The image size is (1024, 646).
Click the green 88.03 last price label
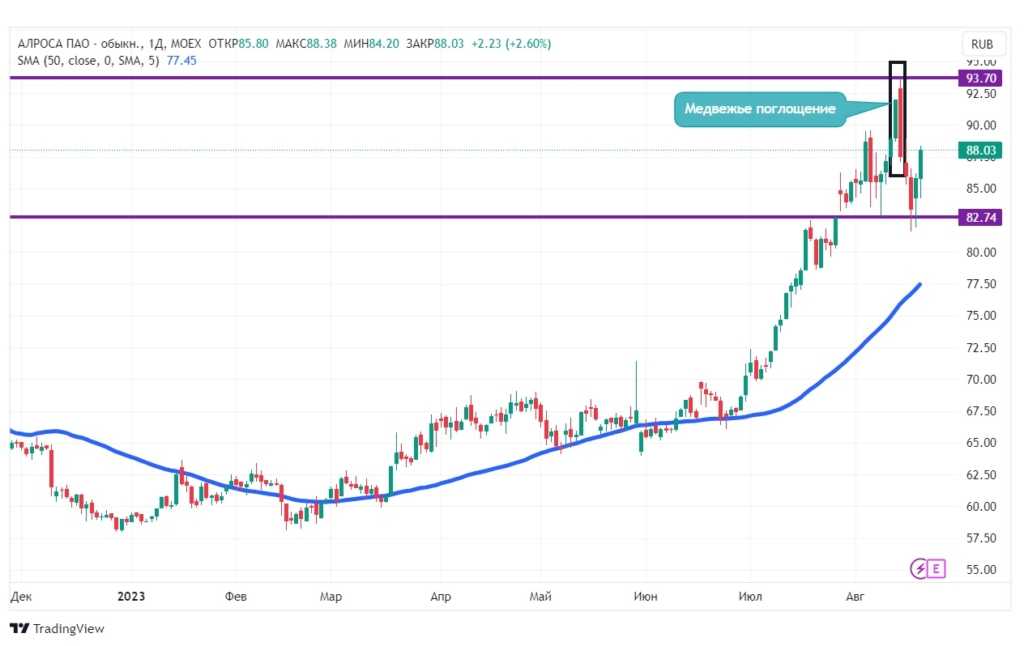click(x=979, y=151)
